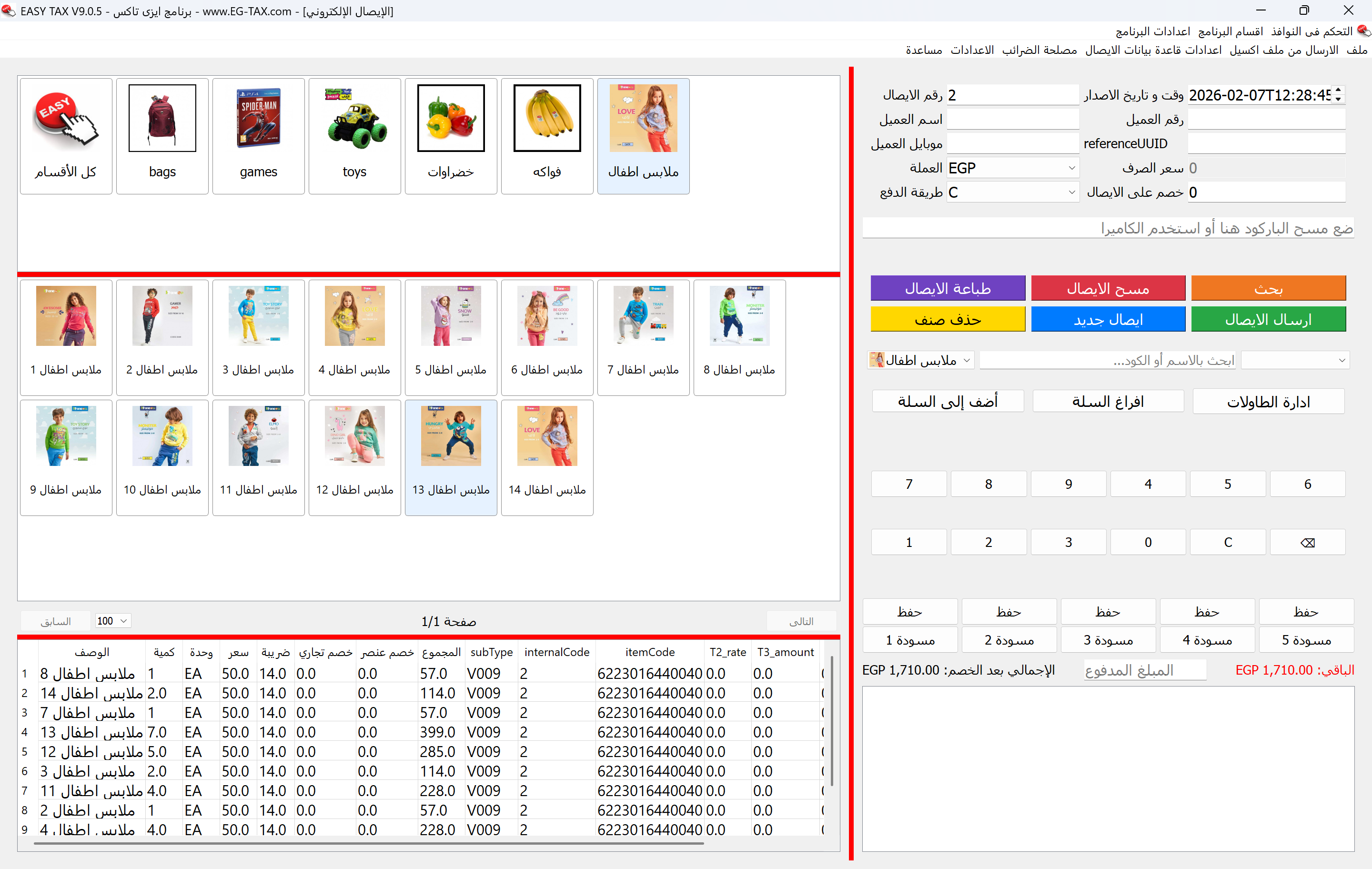Select the banana fruits category tile

(547, 119)
